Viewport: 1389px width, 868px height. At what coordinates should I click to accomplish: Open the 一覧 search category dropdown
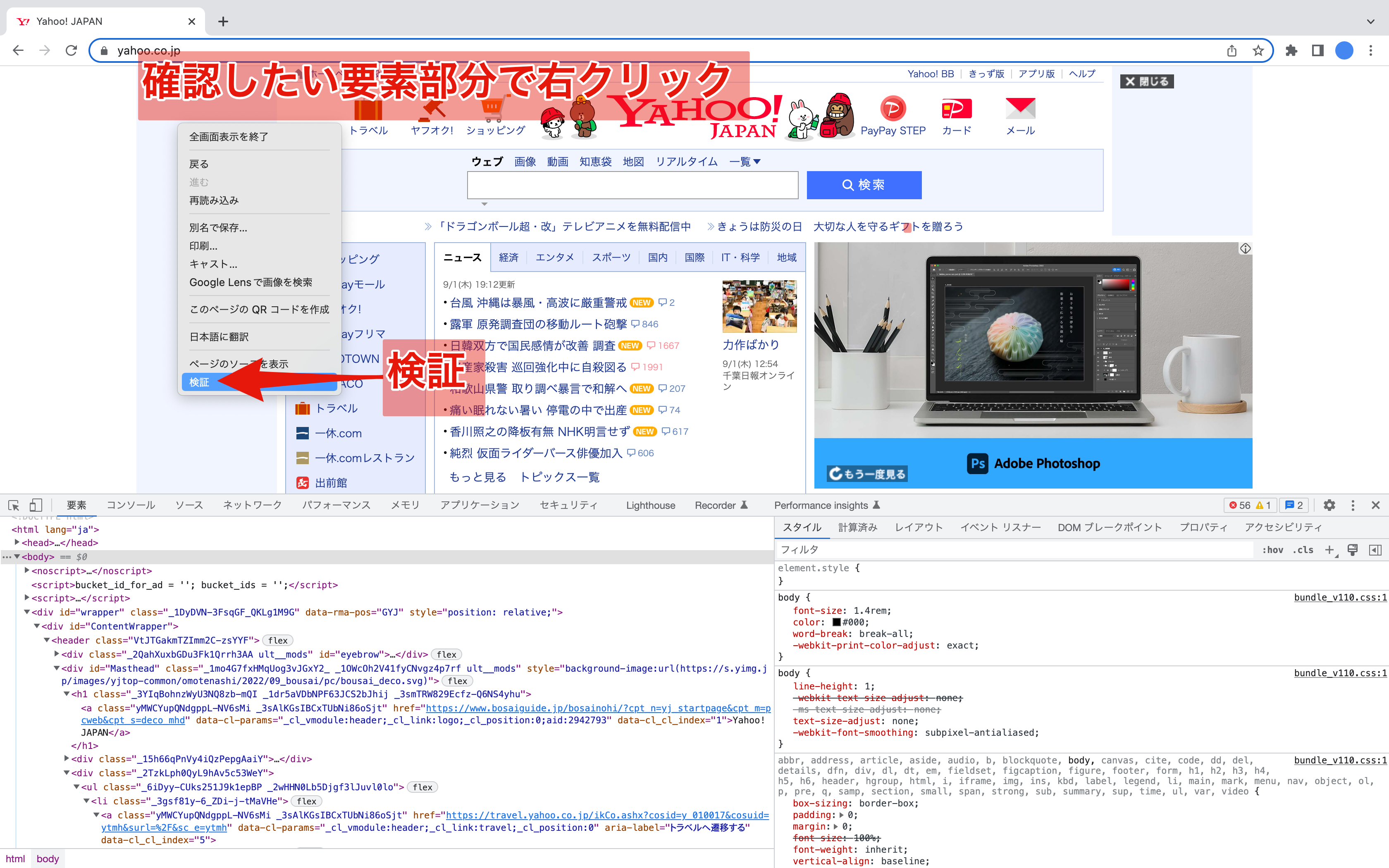tap(745, 161)
